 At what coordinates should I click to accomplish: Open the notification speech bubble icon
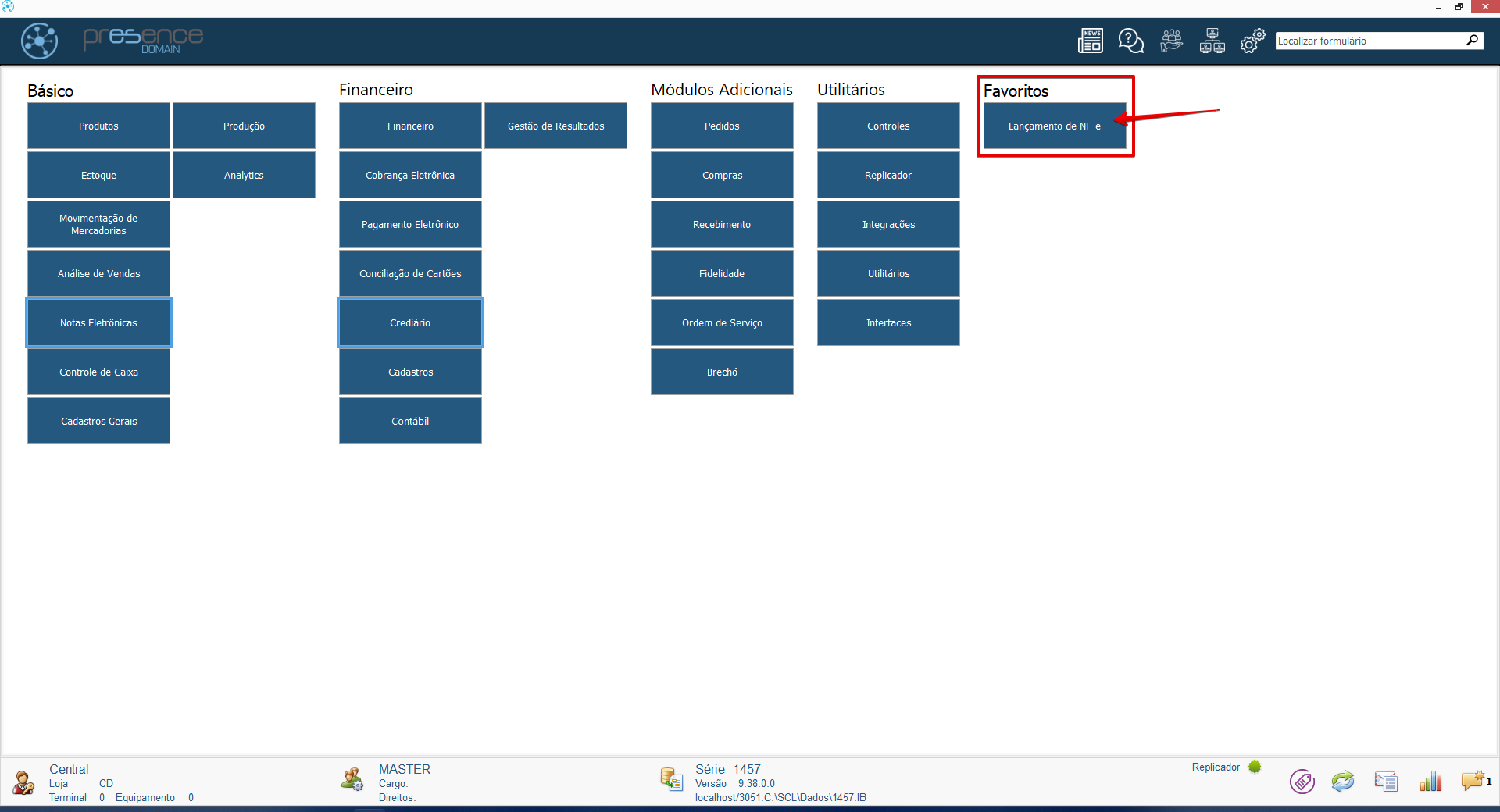(1473, 780)
